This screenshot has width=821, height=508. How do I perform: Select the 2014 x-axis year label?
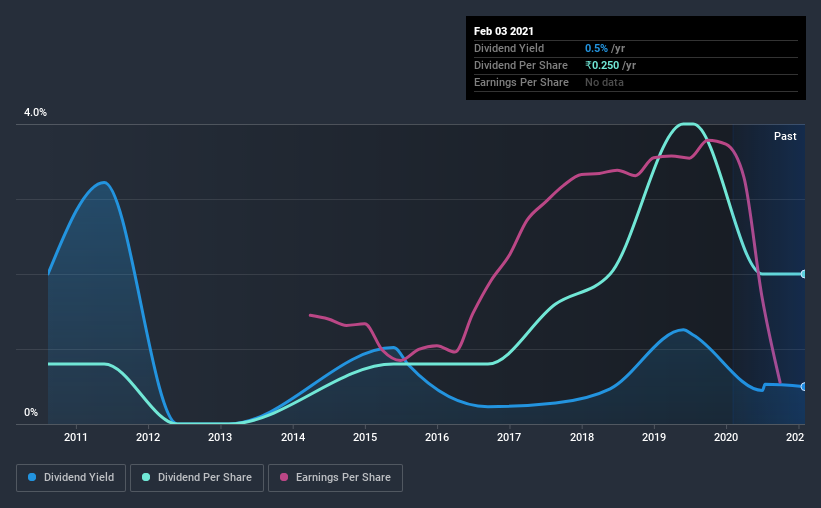pos(293,437)
